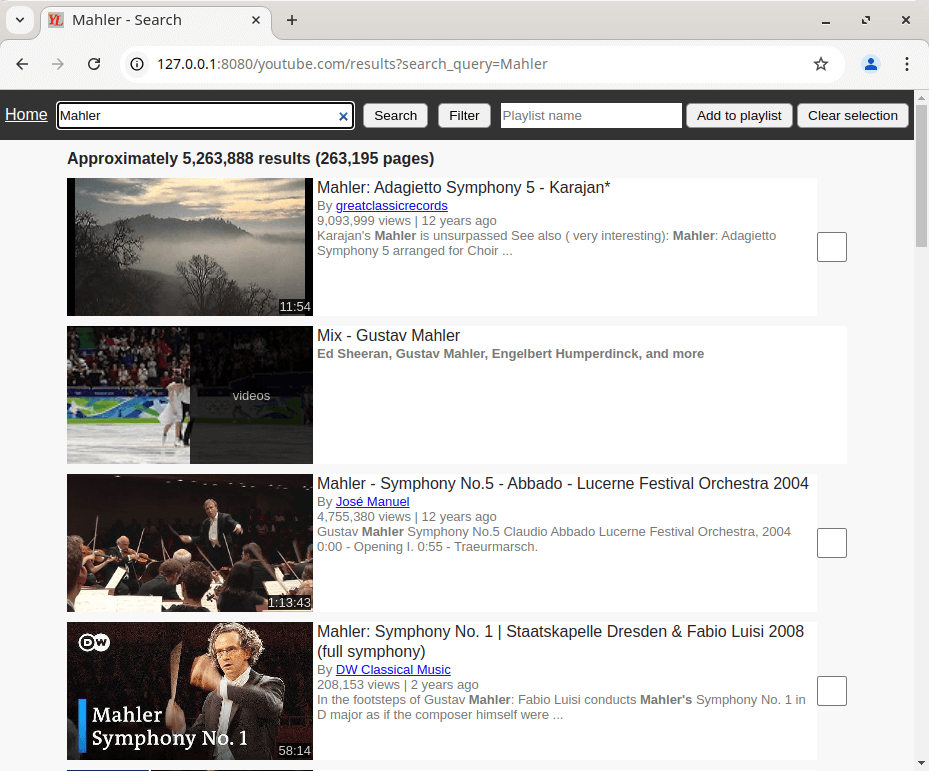The image size is (929, 771).
Task: Open the Filter options
Action: coord(464,116)
